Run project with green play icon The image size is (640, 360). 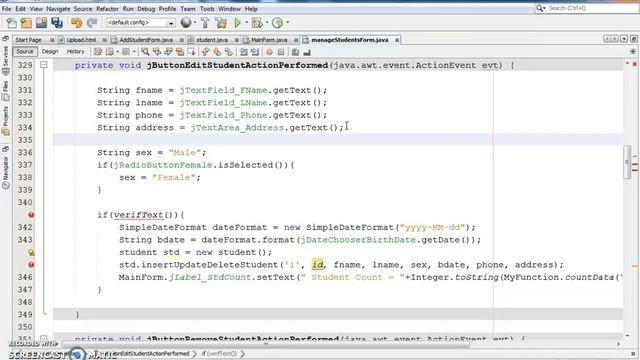(238, 23)
